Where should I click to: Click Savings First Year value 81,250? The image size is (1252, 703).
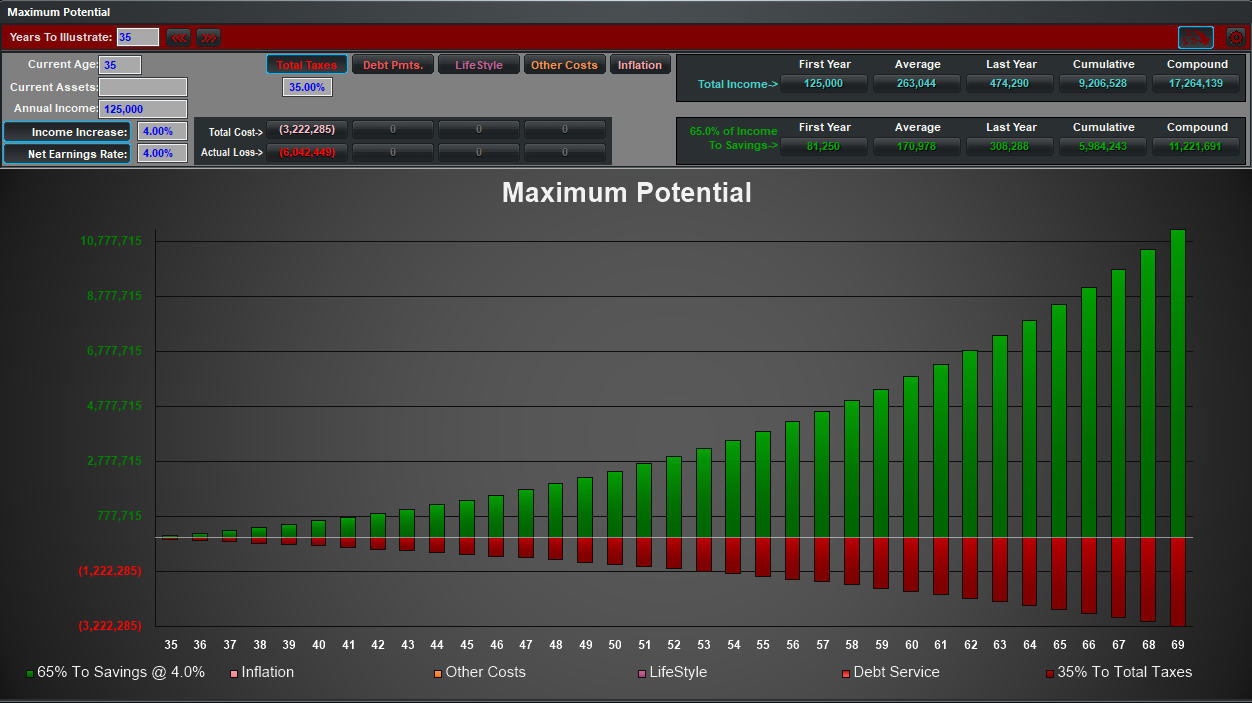824,146
